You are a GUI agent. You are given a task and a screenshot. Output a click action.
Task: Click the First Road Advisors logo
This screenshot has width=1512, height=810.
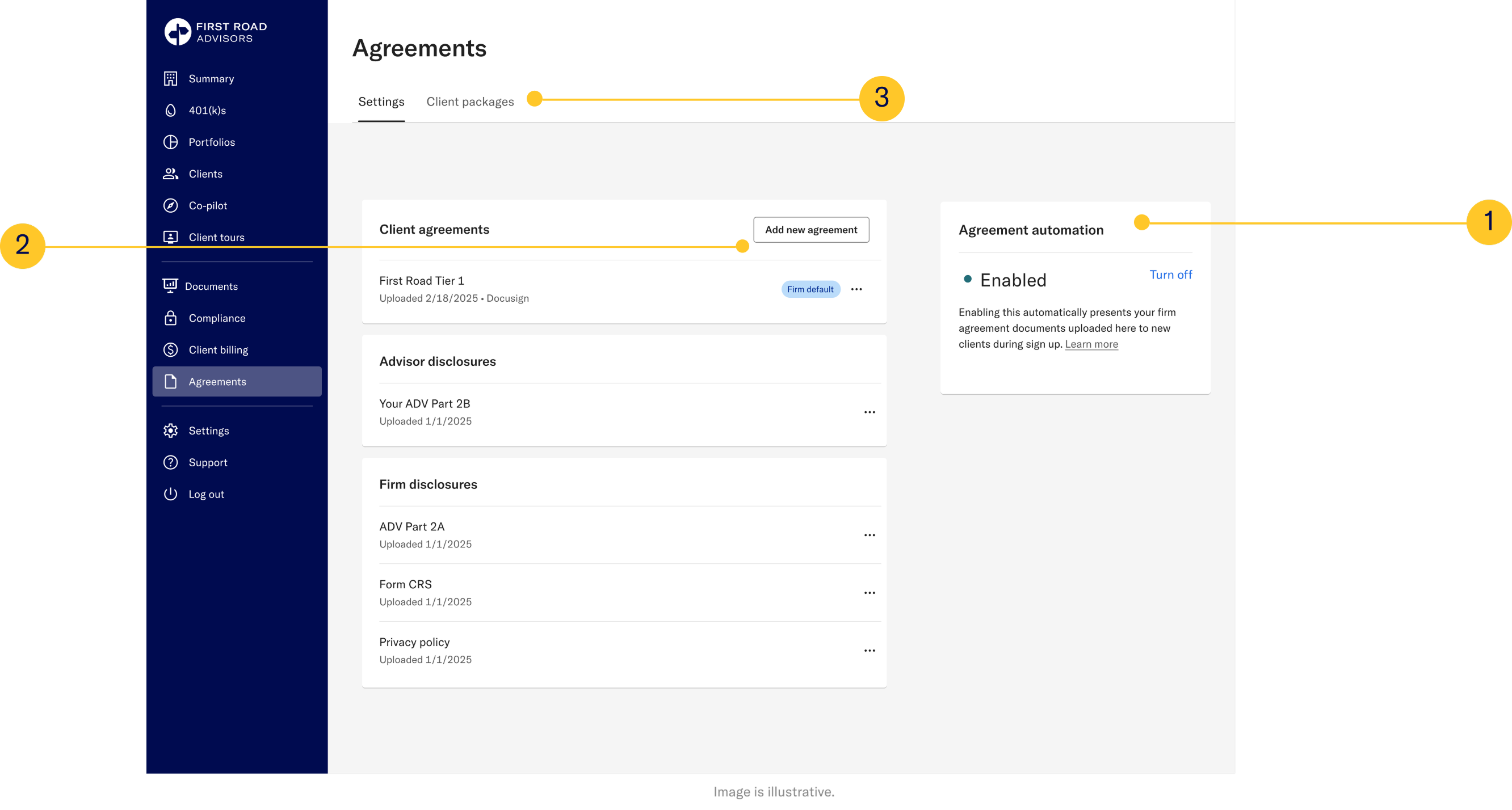[216, 32]
